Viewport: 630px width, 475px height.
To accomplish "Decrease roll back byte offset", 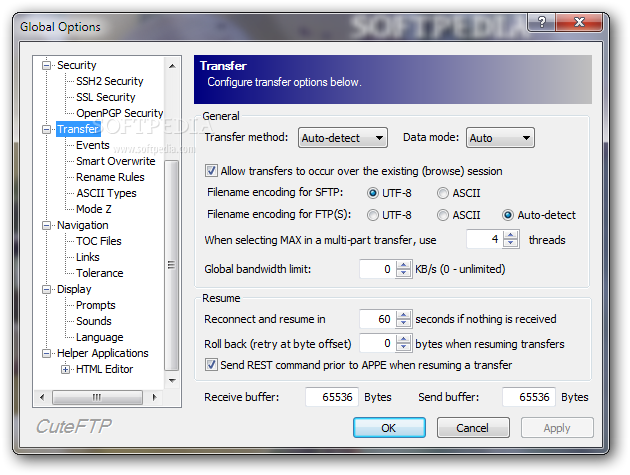I will 403,348.
